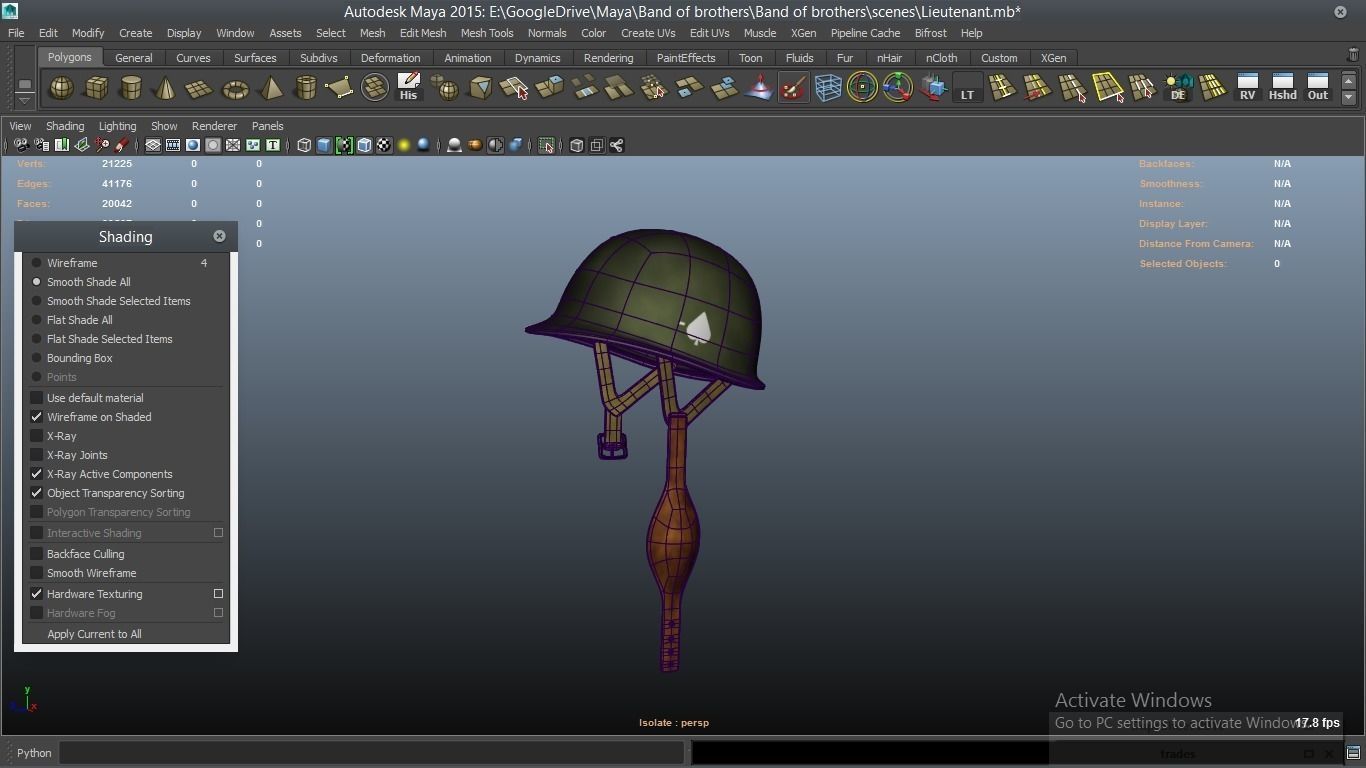This screenshot has height=768, width=1366.
Task: Toggle isolate select icon in panel toolbar
Action: [546, 146]
